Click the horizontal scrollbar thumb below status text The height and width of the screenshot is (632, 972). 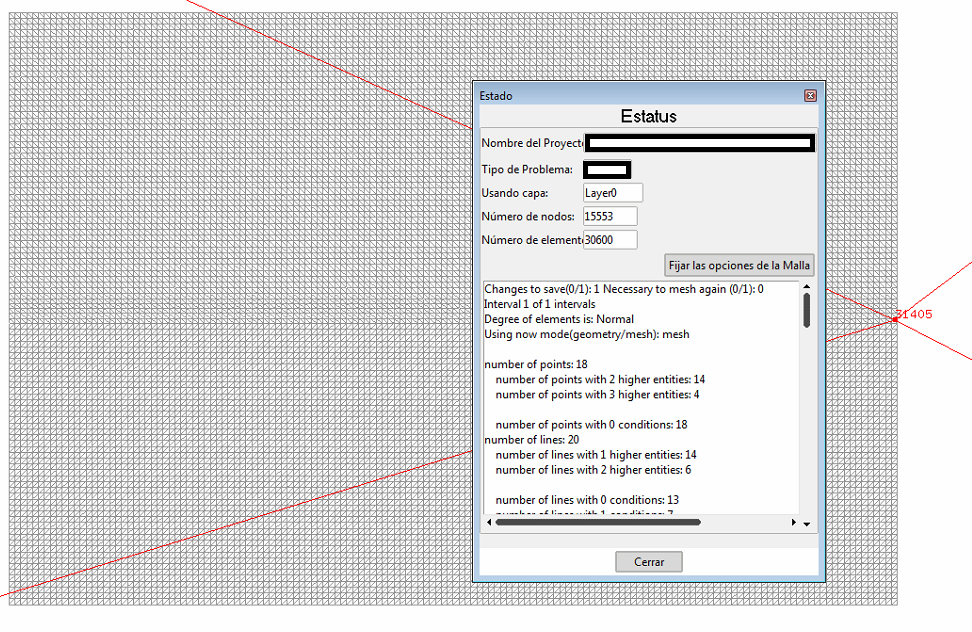[x=598, y=522]
